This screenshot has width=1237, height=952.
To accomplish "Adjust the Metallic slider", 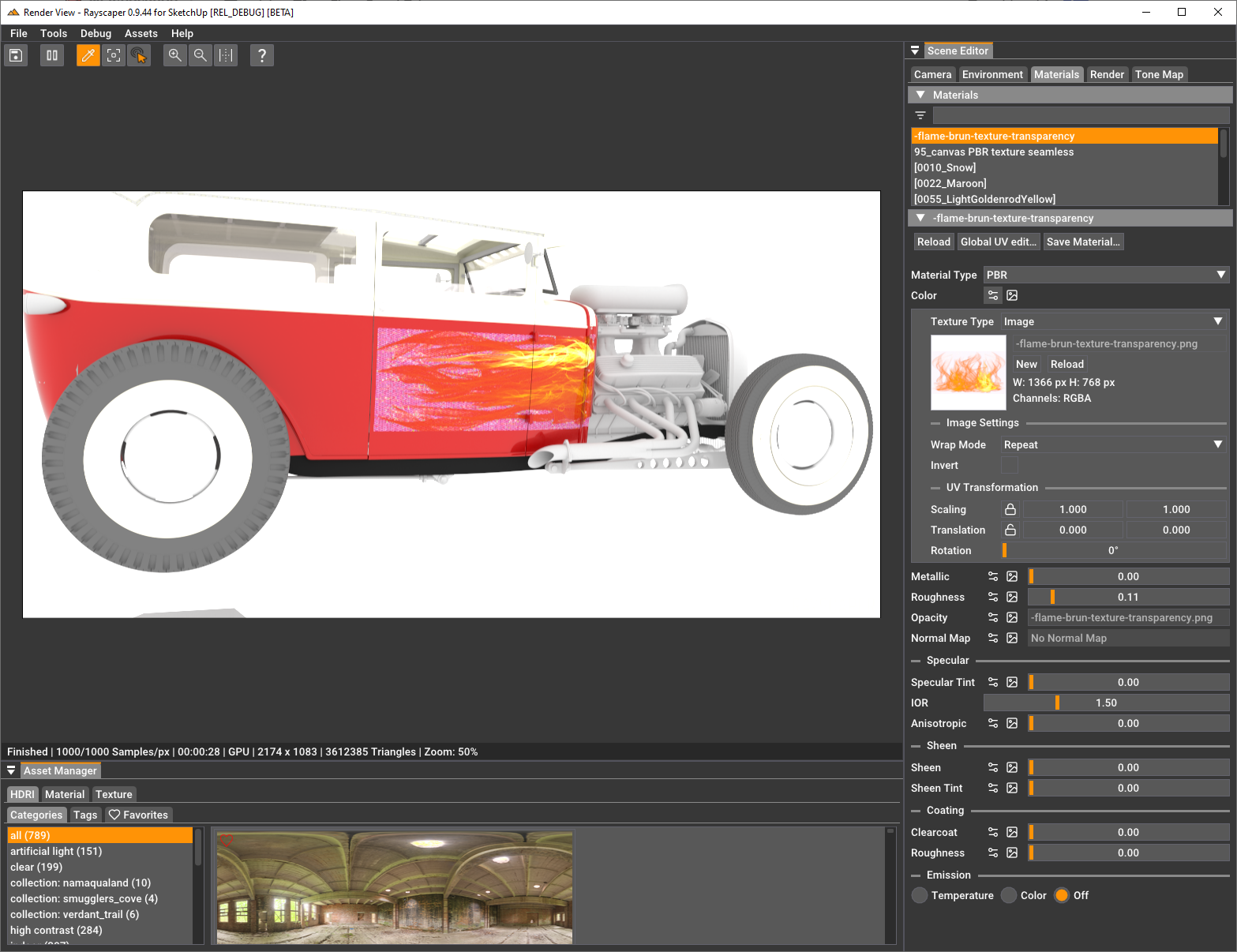I will 1128,576.
